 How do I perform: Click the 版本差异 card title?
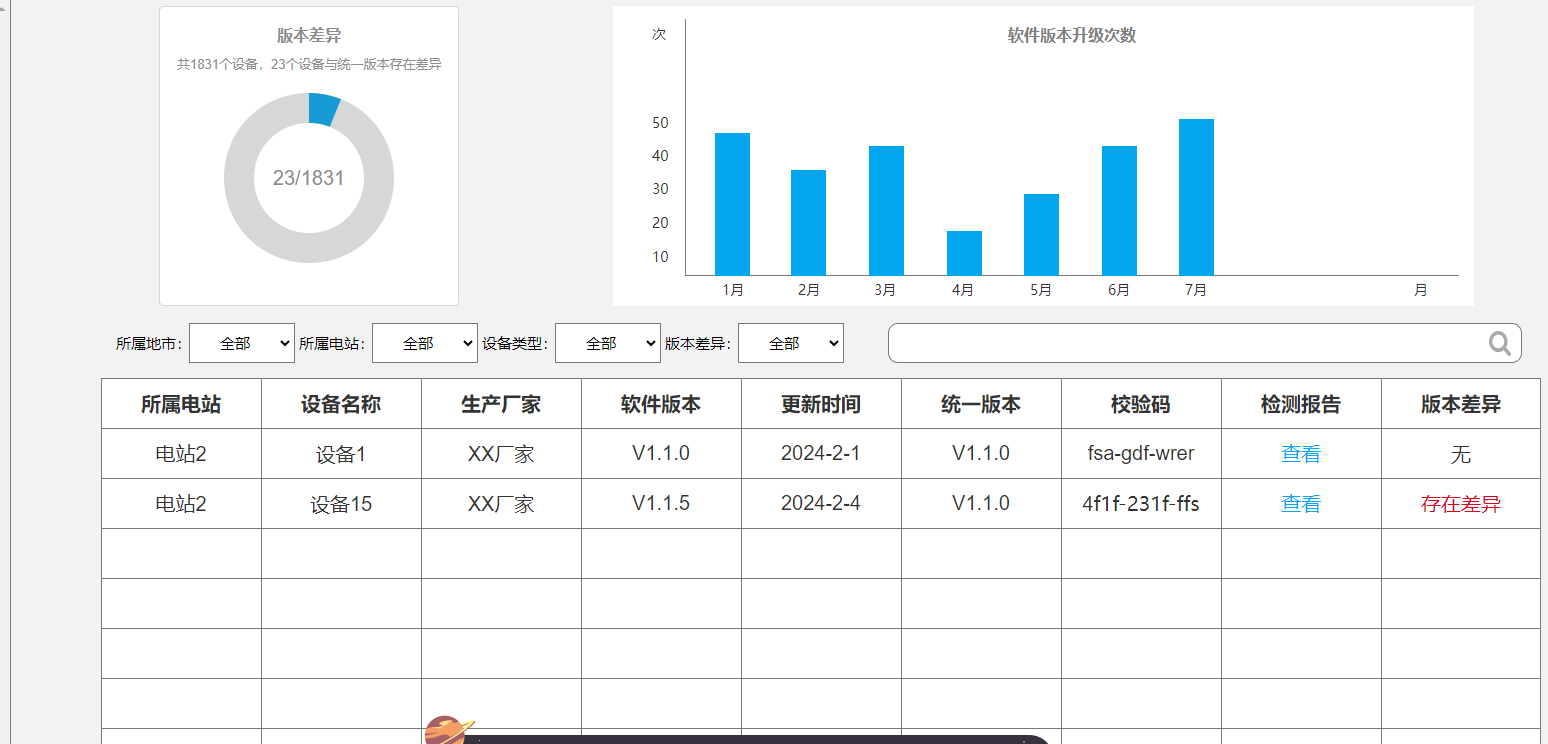pyautogui.click(x=309, y=36)
